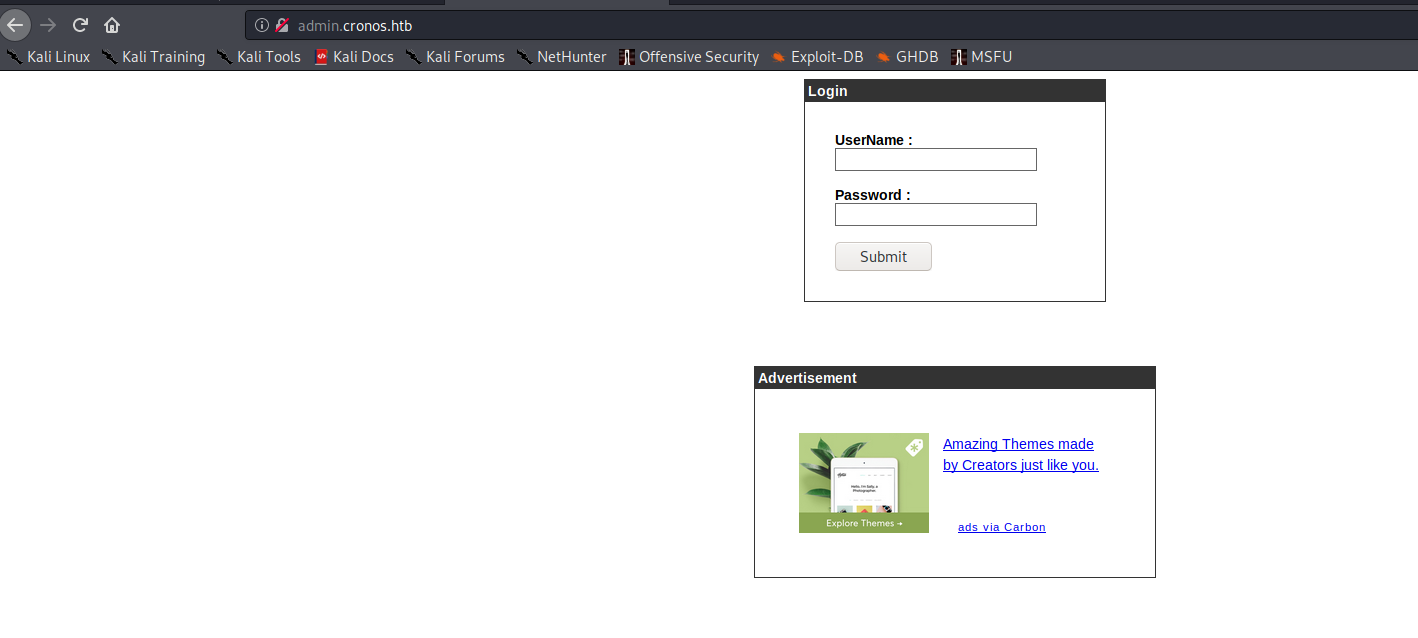
Task: Follow the 'Amazing Themes made by Creators' link
Action: pos(1018,454)
